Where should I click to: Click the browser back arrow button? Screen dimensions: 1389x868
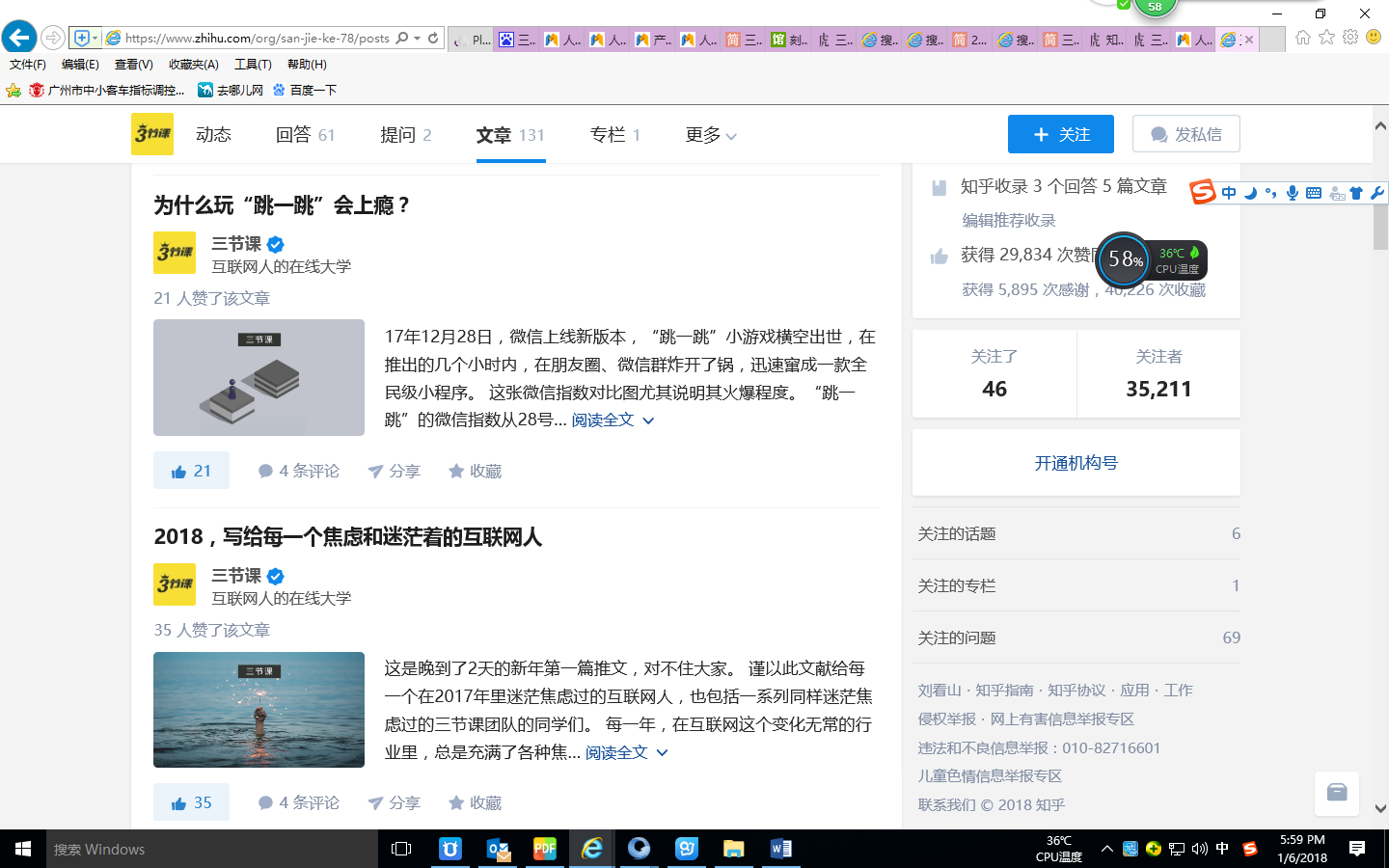tap(19, 38)
